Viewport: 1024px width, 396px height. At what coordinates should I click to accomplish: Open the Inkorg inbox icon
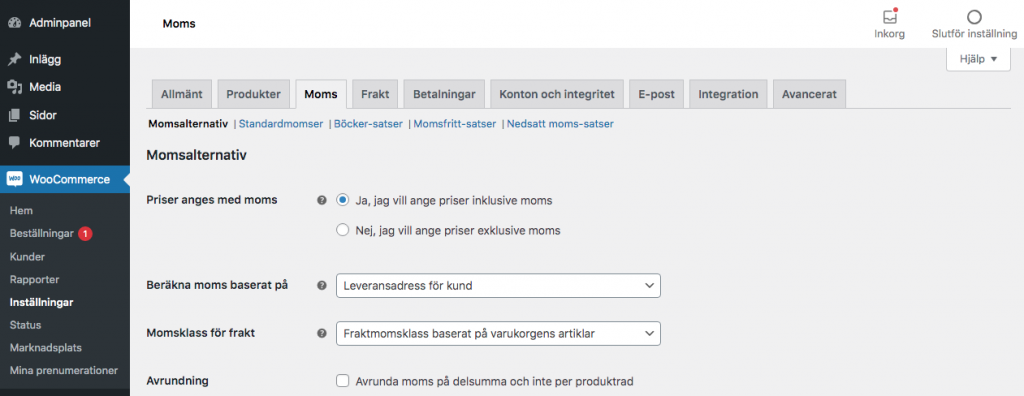(889, 17)
